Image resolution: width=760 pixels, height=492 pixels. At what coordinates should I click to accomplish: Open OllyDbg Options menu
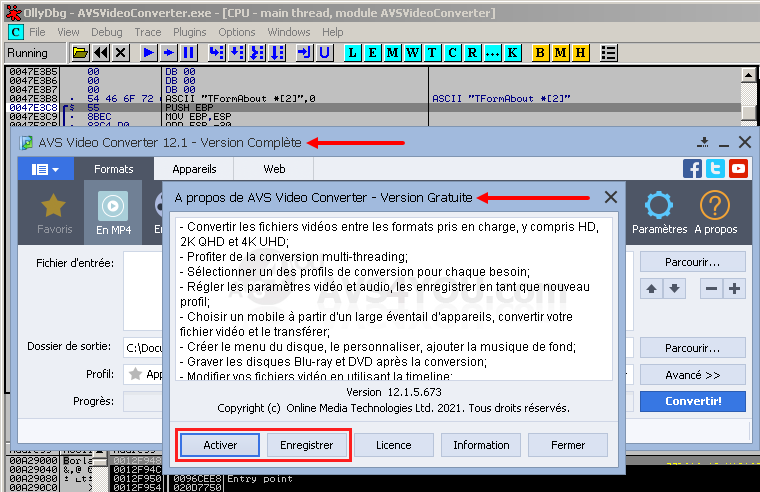(x=237, y=32)
